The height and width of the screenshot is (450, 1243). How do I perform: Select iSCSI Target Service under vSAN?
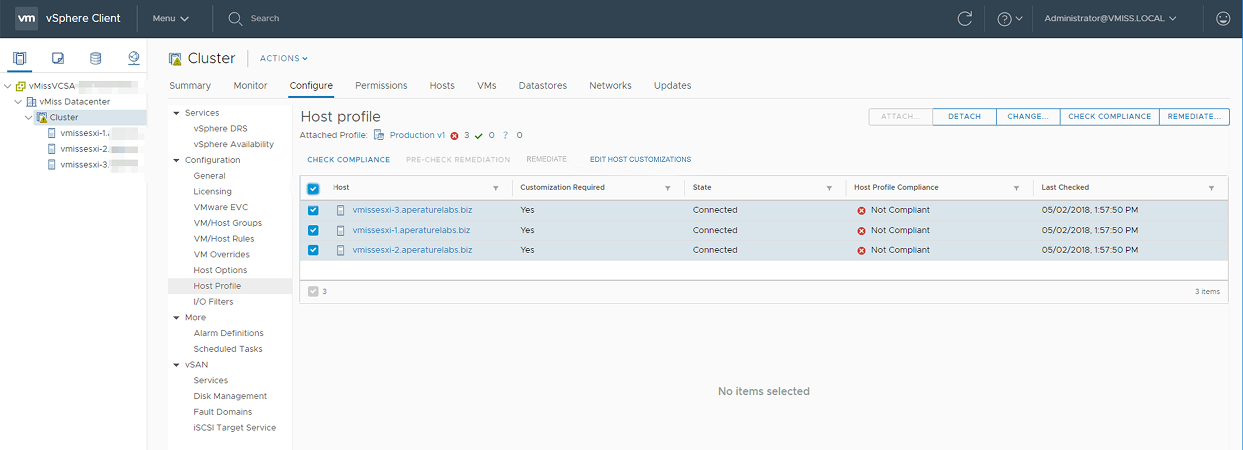[x=235, y=428]
